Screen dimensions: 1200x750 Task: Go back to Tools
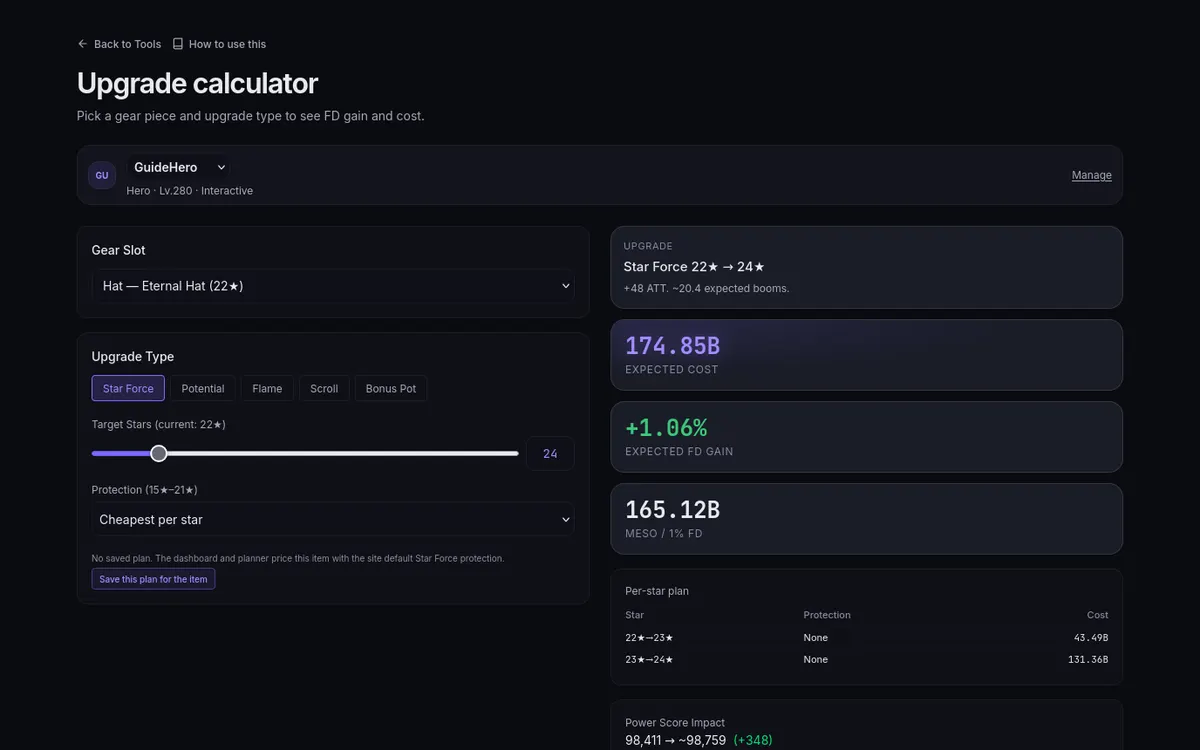tap(119, 44)
